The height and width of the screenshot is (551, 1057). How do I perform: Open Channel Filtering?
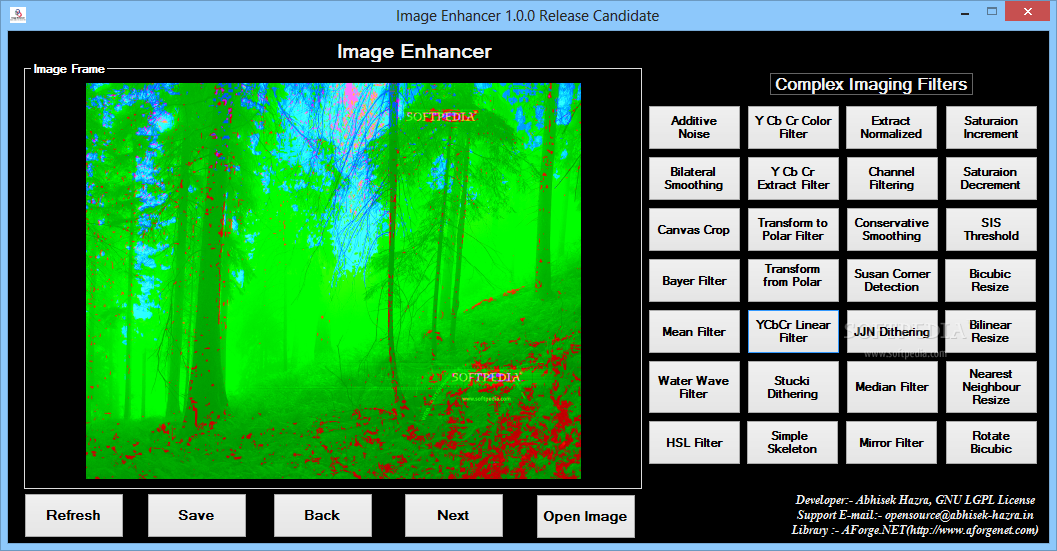pyautogui.click(x=891, y=179)
